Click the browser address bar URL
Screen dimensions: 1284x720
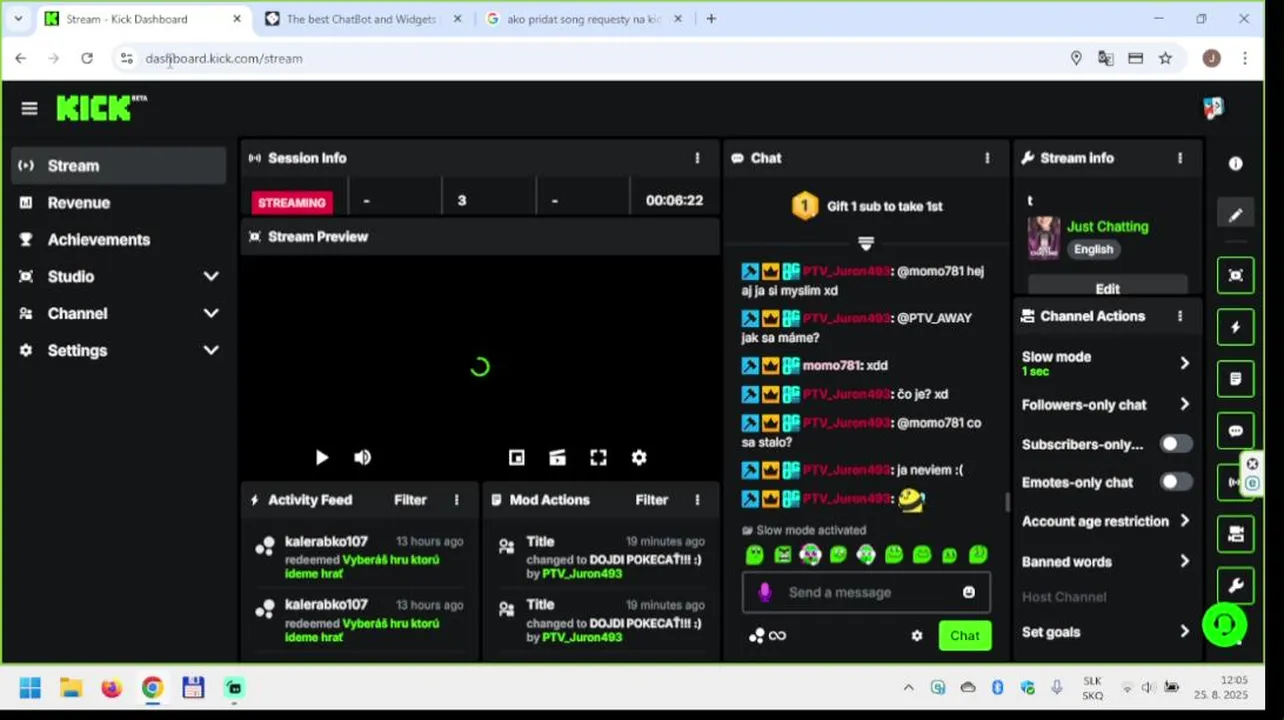coord(224,59)
